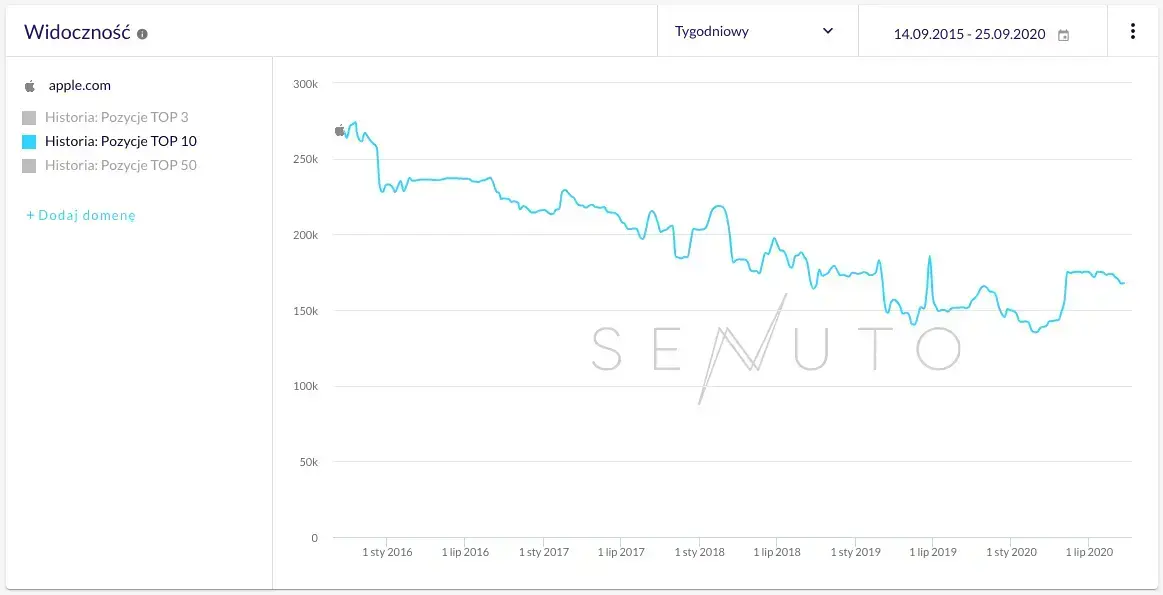Click the Widoczność panel title
The image size is (1163, 595).
coord(77,32)
